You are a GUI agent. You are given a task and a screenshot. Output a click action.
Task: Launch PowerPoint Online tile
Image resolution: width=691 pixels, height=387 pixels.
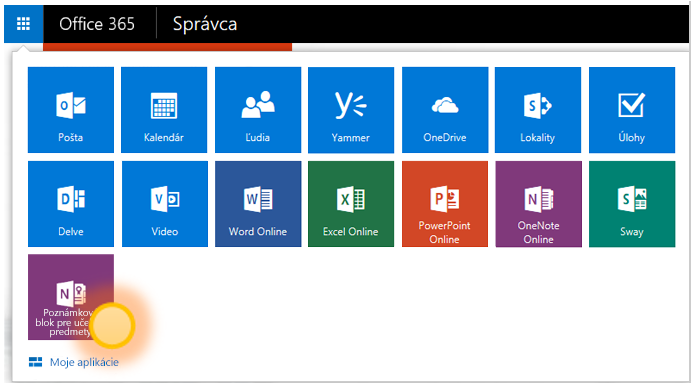(x=445, y=204)
